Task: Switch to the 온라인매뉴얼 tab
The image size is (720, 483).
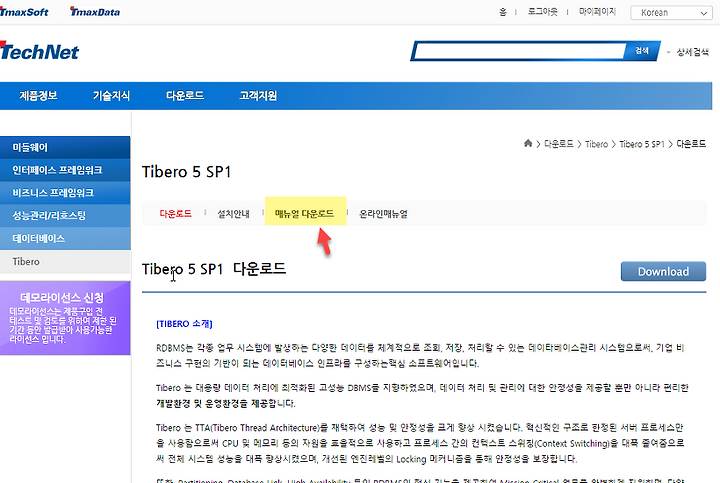Action: [383, 213]
